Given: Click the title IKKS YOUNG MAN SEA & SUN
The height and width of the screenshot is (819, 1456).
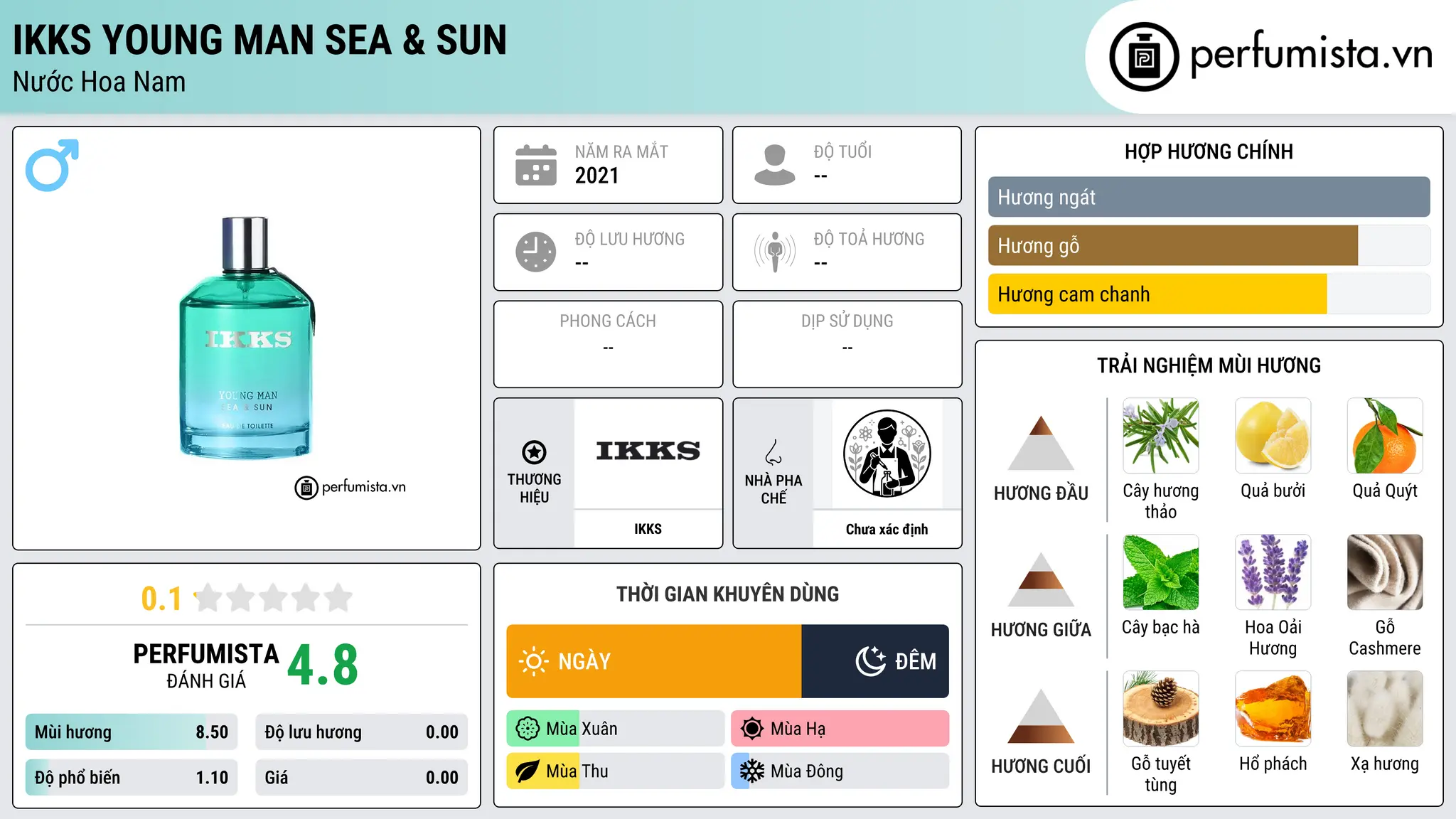Looking at the screenshot, I should [x=260, y=40].
